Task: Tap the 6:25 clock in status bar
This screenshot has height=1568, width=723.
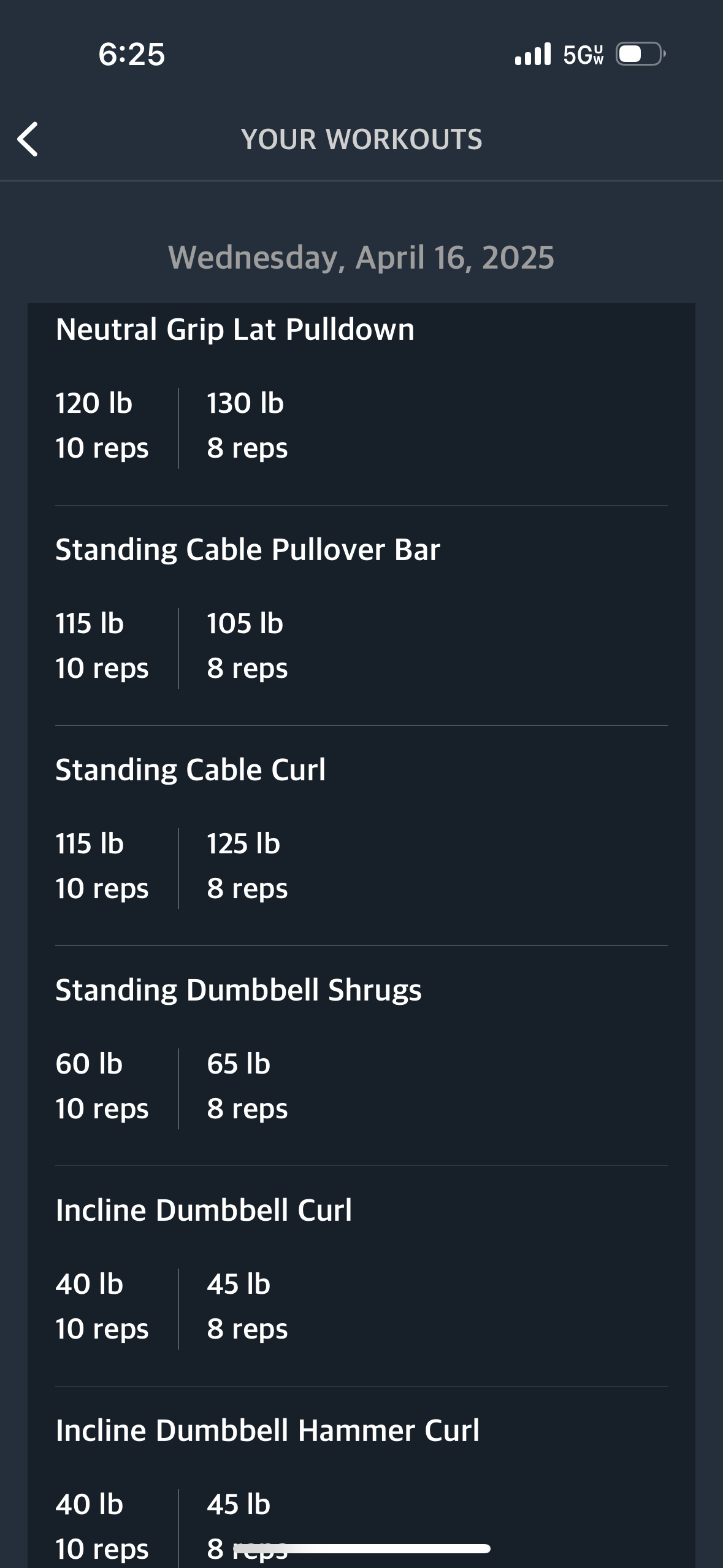Action: [x=132, y=54]
